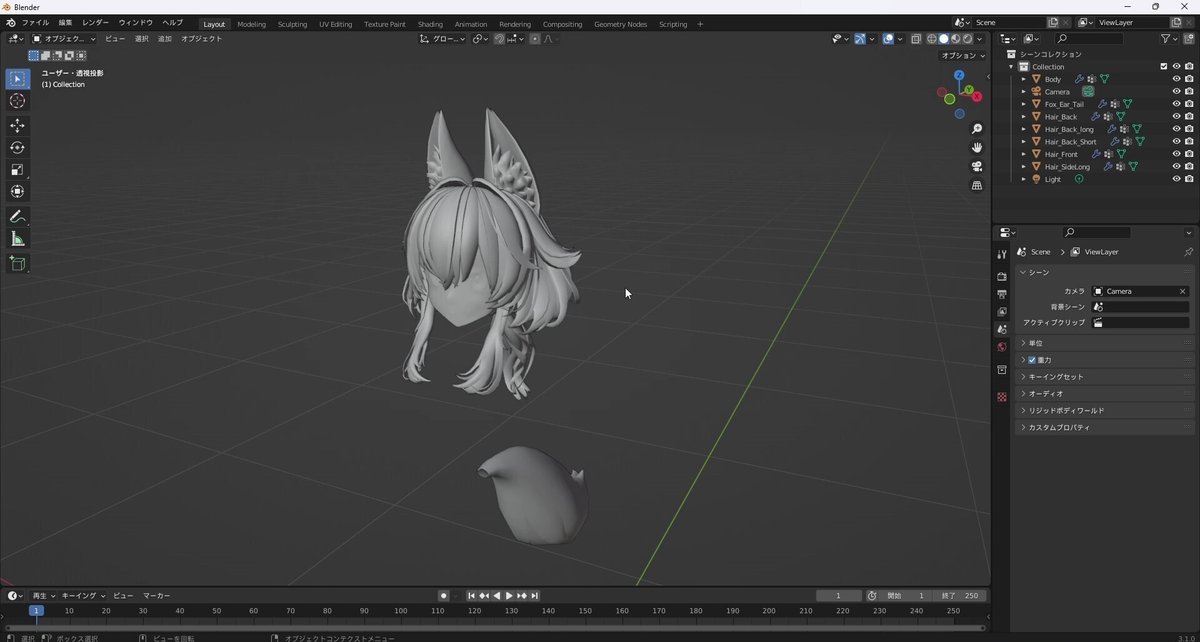The image size is (1200, 642).
Task: Expand the Keying Sets panel
Action: [x=1105, y=377]
